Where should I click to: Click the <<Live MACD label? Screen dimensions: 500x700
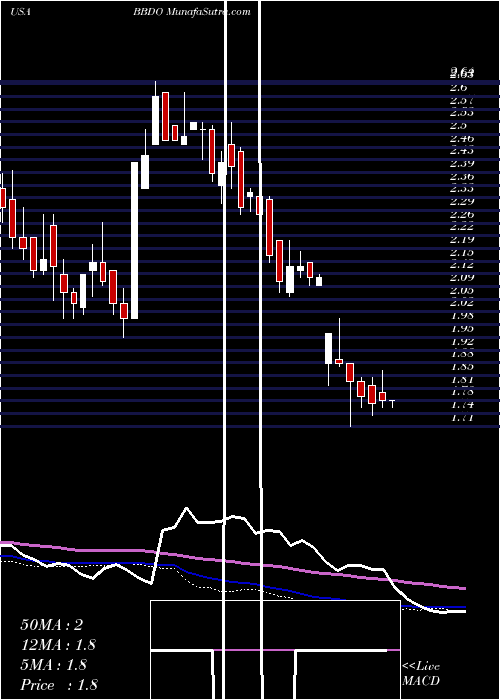421,674
